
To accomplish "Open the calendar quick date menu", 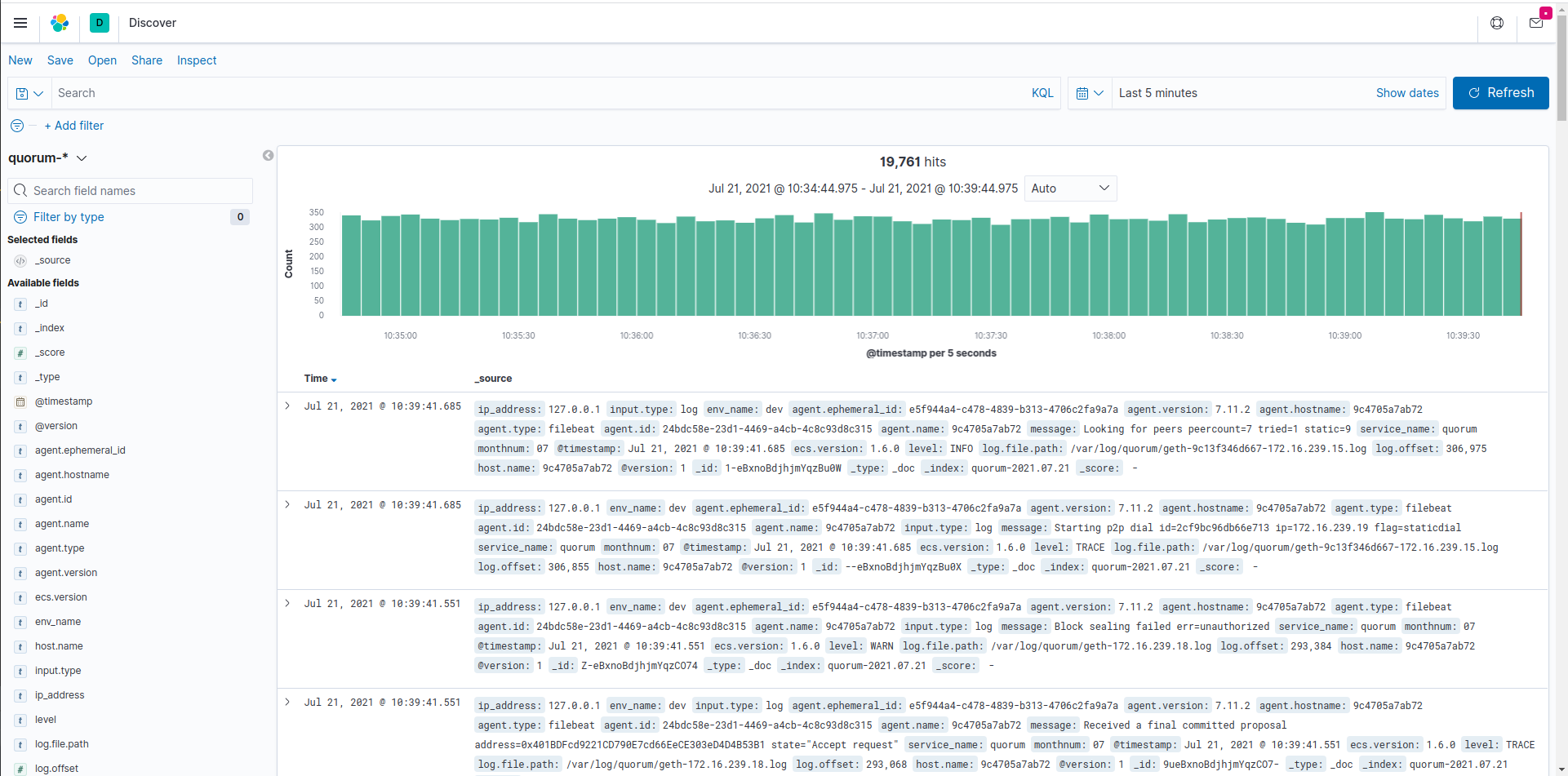I will point(1090,93).
